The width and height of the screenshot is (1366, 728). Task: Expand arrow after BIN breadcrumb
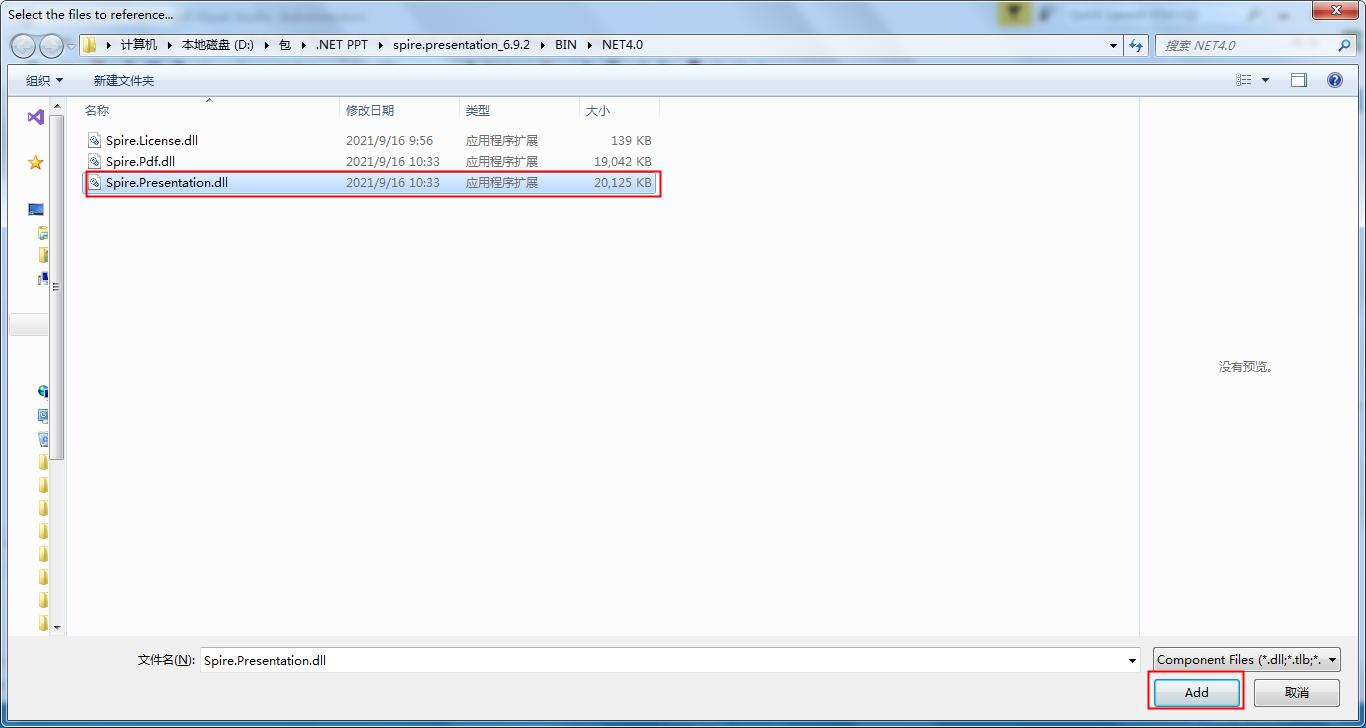click(x=589, y=45)
